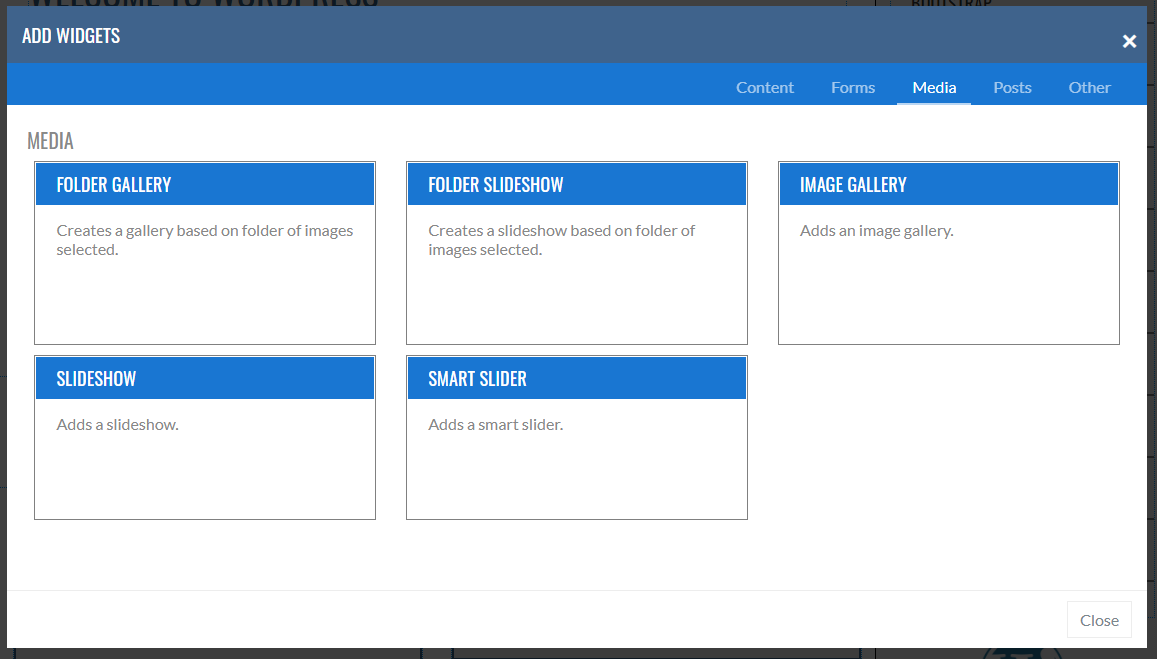Choose the Image Gallery widget
The height and width of the screenshot is (659, 1157).
(949, 253)
